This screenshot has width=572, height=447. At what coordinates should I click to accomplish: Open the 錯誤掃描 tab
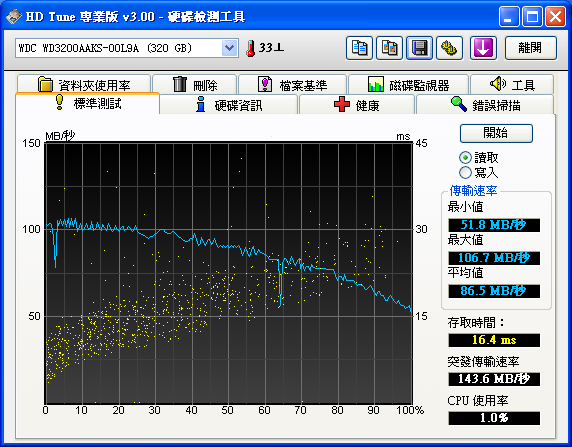[x=485, y=105]
